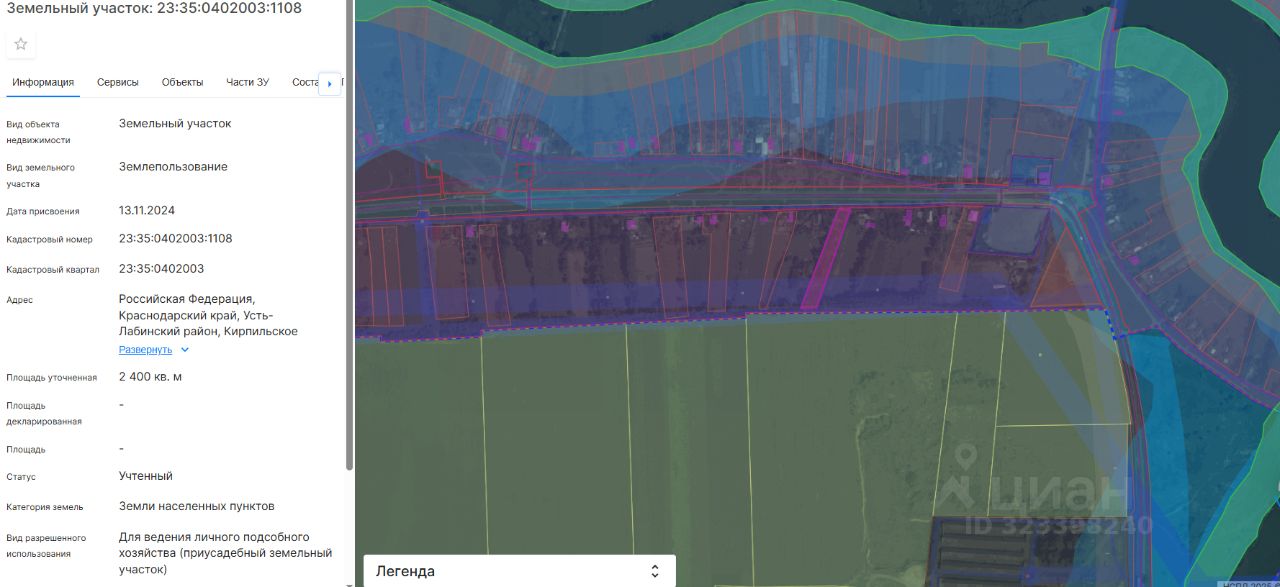Click the Статус field label

(x=21, y=477)
